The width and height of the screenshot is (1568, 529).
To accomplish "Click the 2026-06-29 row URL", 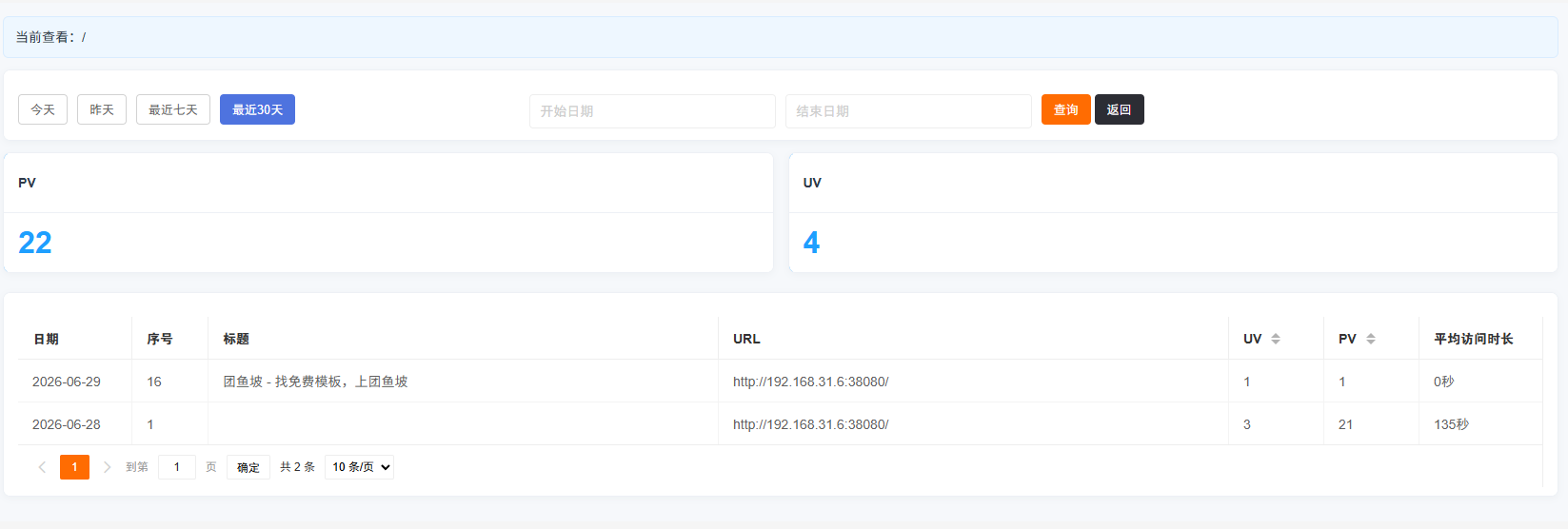I will tap(810, 382).
